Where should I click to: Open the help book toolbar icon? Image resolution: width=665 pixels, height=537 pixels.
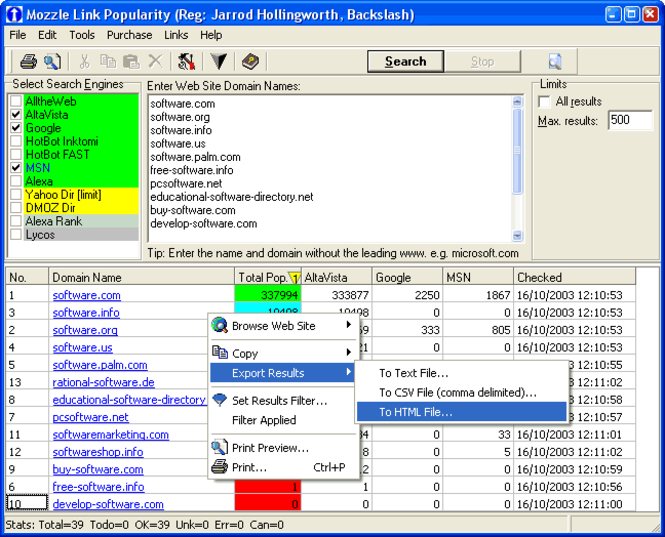click(x=250, y=62)
